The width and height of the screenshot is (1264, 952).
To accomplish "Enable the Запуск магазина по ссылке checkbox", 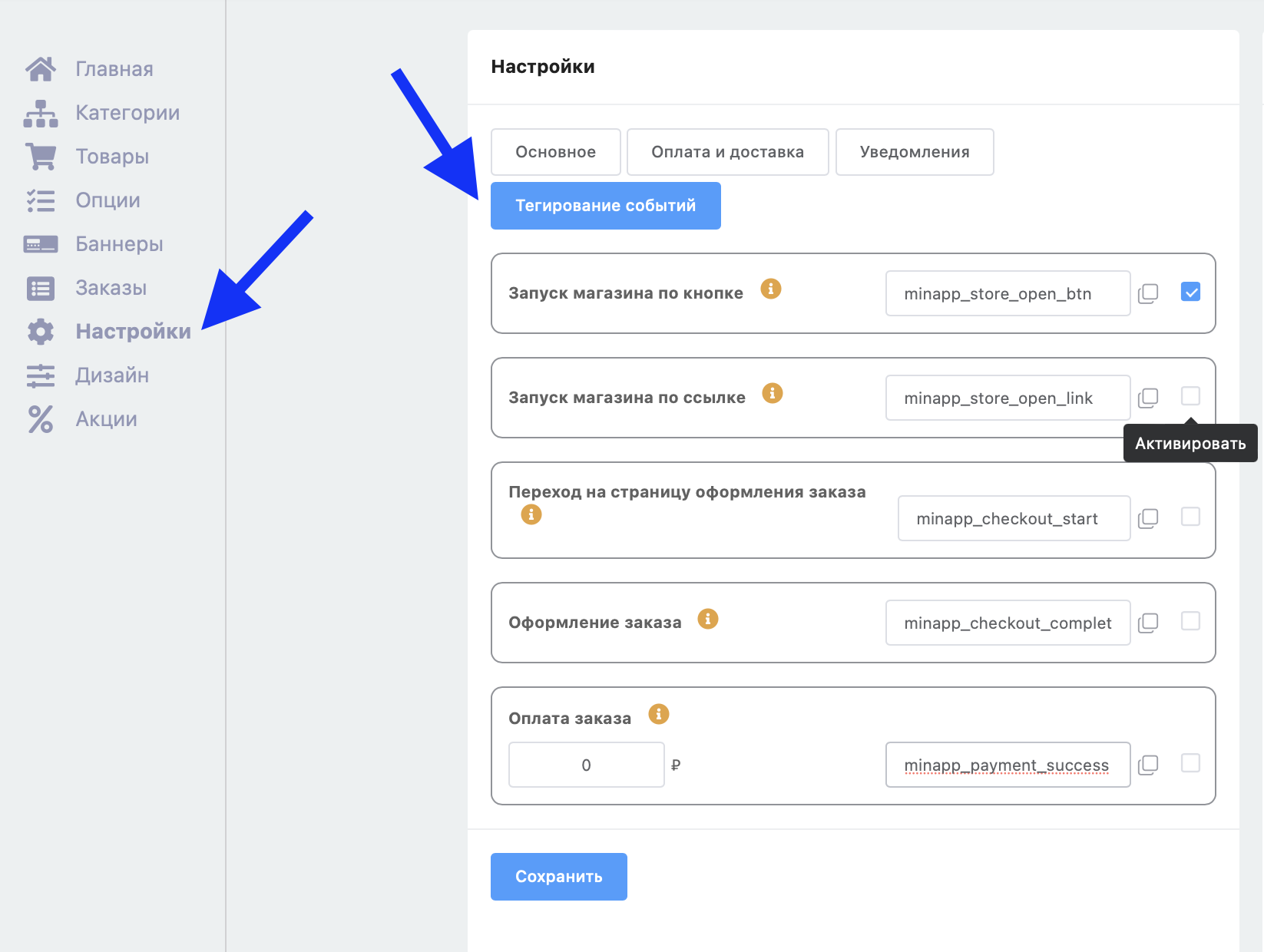I will (1190, 396).
